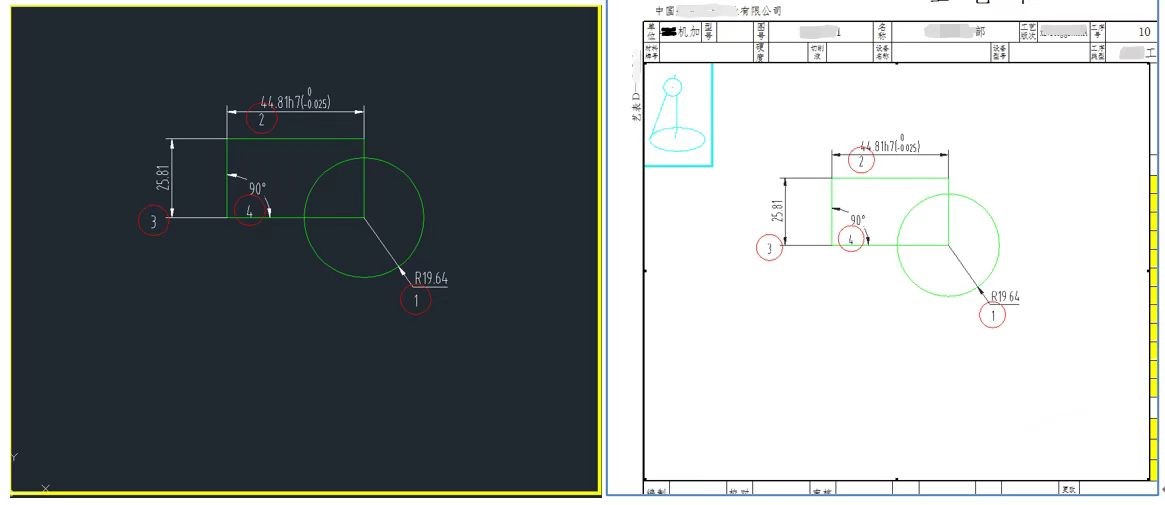Click balloon 4 in the dark viewport
Viewport: 1165px width, 505px height.
249,209
